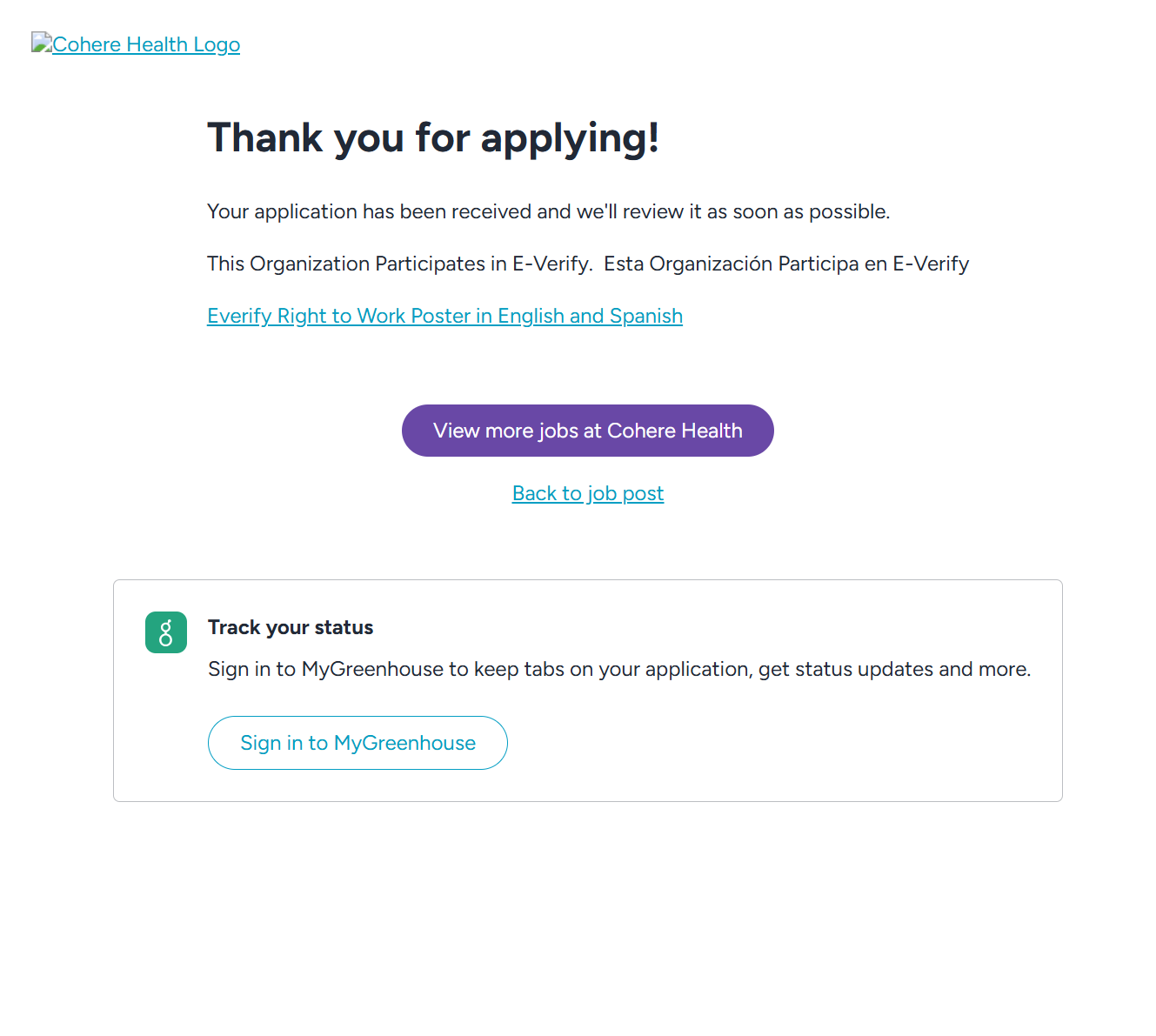
Task: Click the word "Spanish" in the poster link
Action: 646,316
